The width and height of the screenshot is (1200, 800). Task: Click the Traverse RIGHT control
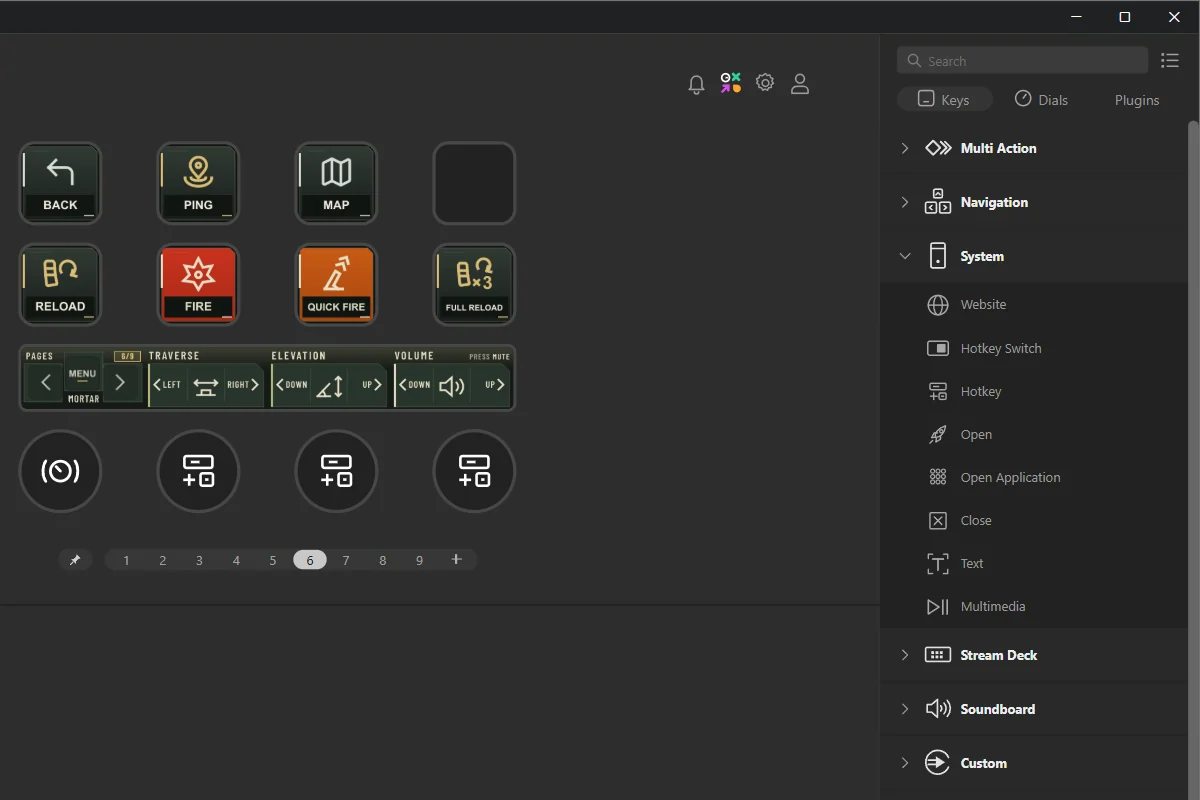pyautogui.click(x=243, y=385)
